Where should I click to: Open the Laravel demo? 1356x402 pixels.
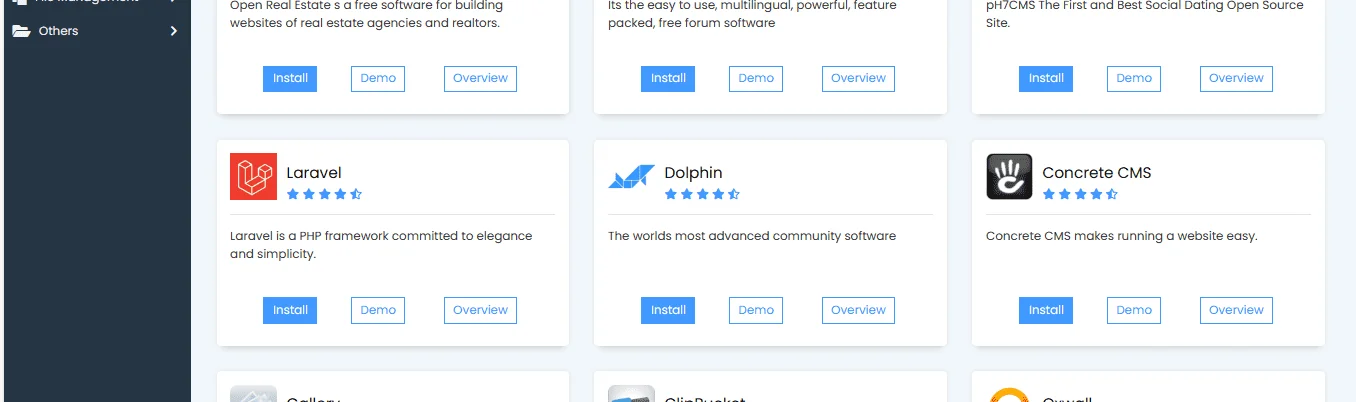378,310
